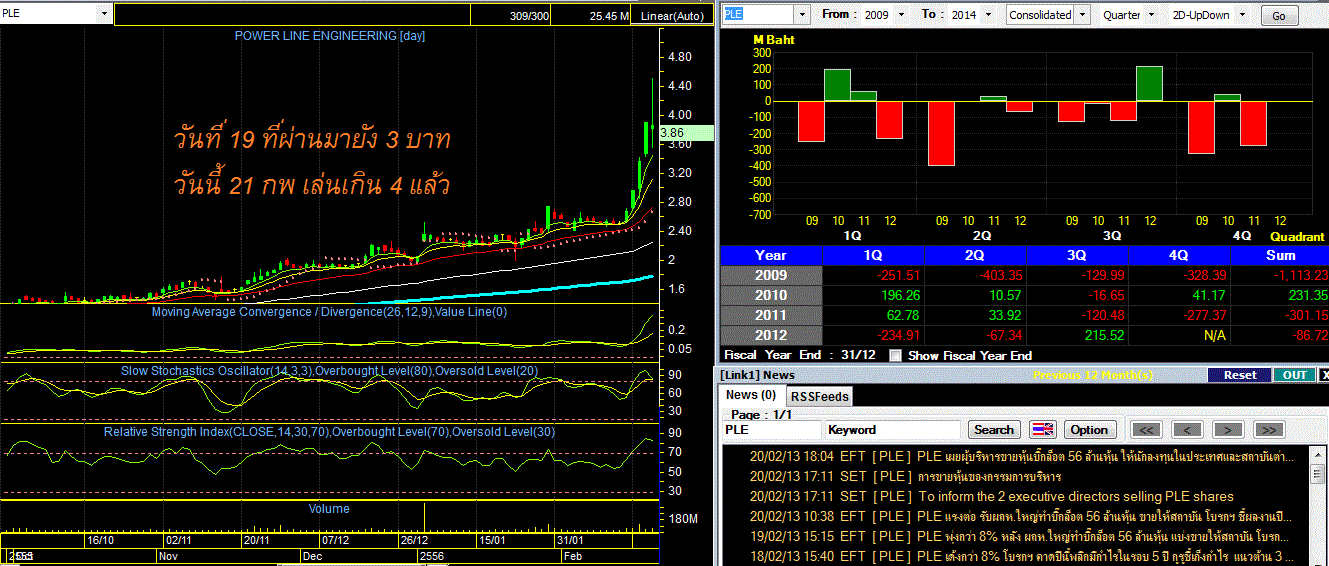This screenshot has height=566, width=1329.
Task: Go to the first news page (<<)
Action: tap(1146, 429)
